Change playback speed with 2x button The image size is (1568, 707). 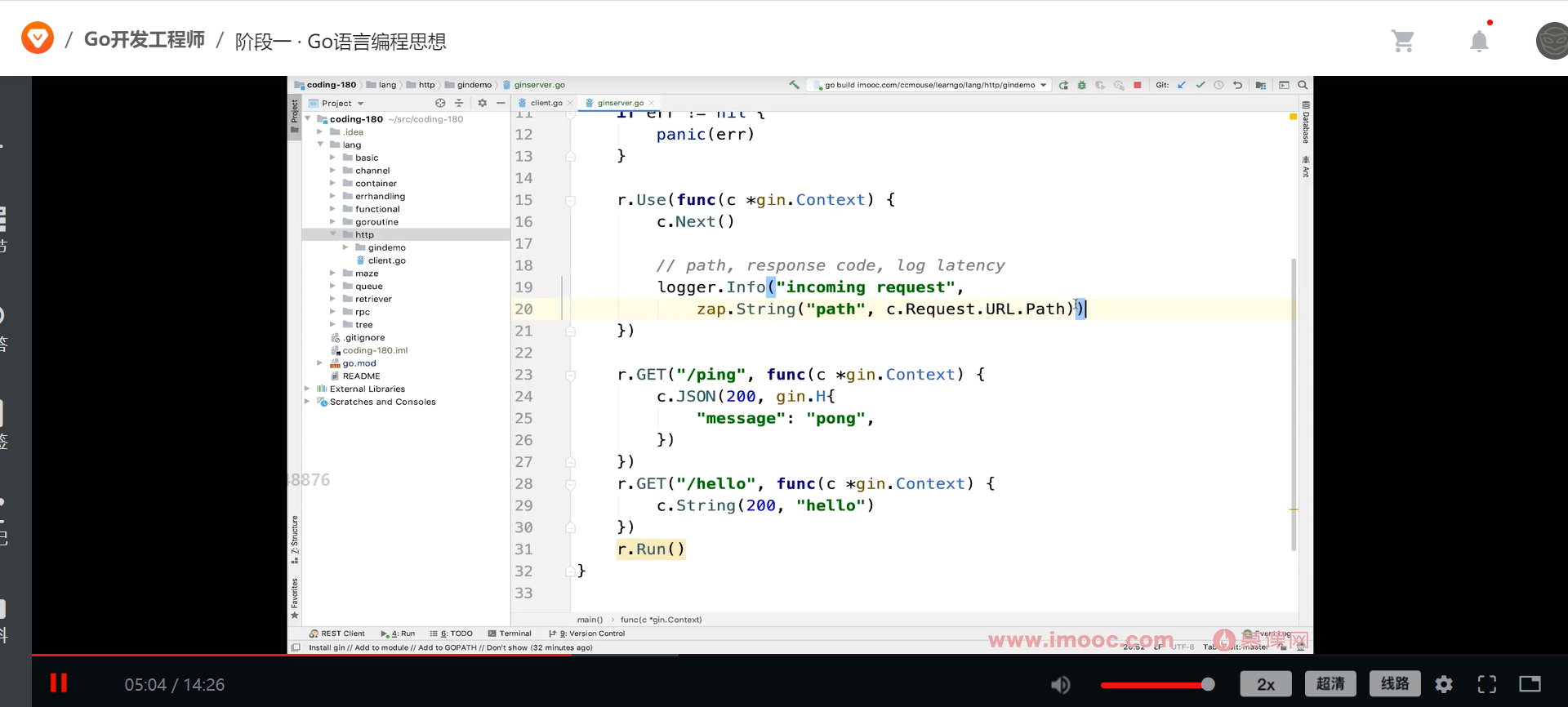click(x=1266, y=684)
